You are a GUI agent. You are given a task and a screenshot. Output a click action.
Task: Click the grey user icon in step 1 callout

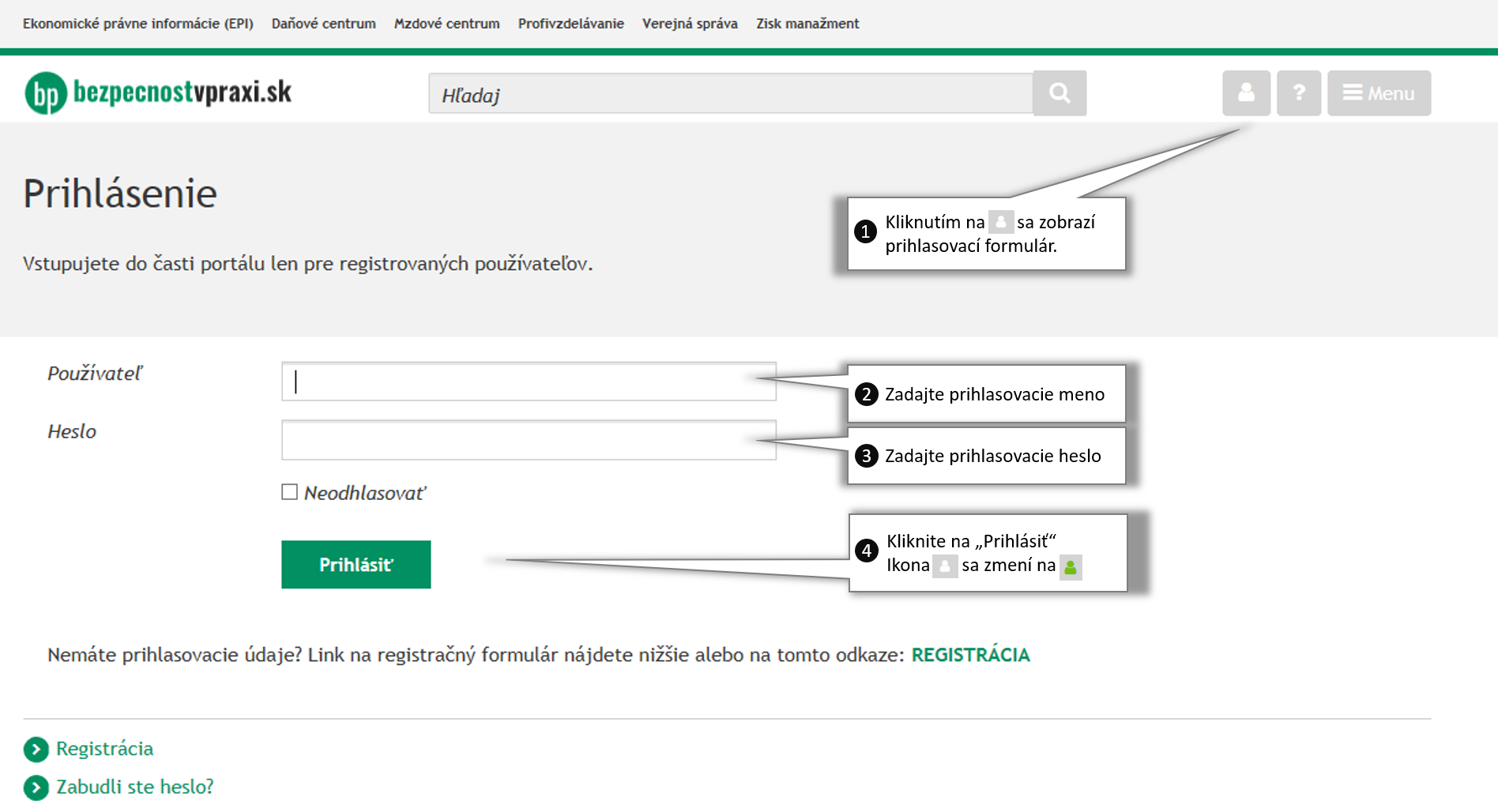(x=1000, y=223)
